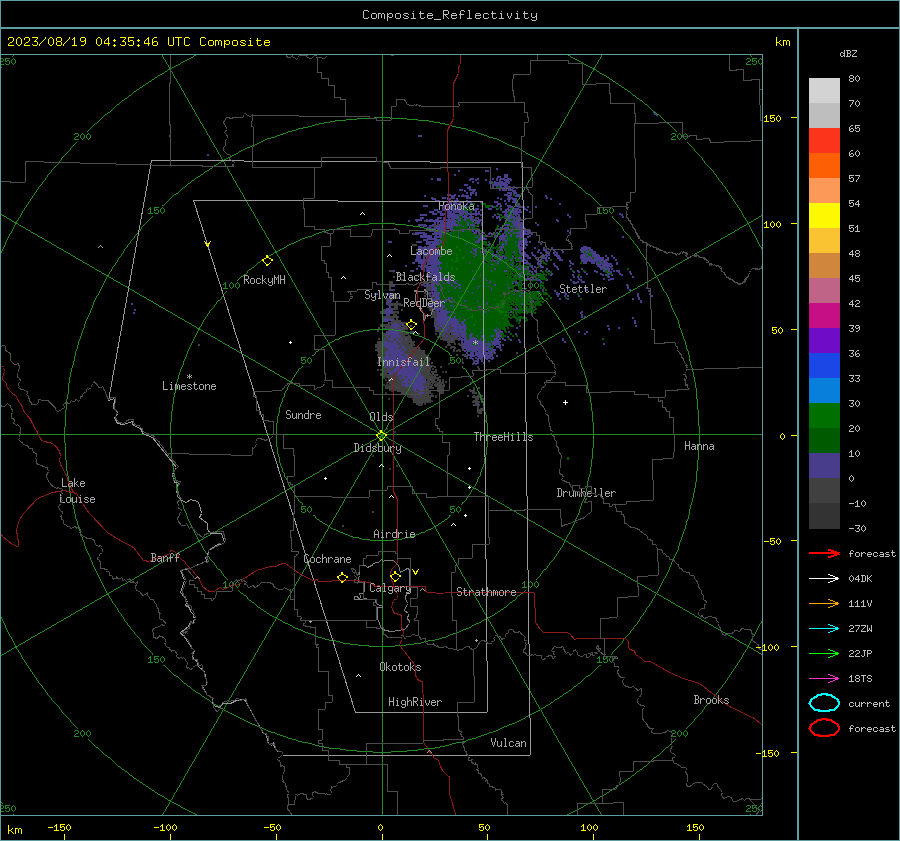The height and width of the screenshot is (841, 900).
Task: Click the Brooks city label
Action: 711,700
